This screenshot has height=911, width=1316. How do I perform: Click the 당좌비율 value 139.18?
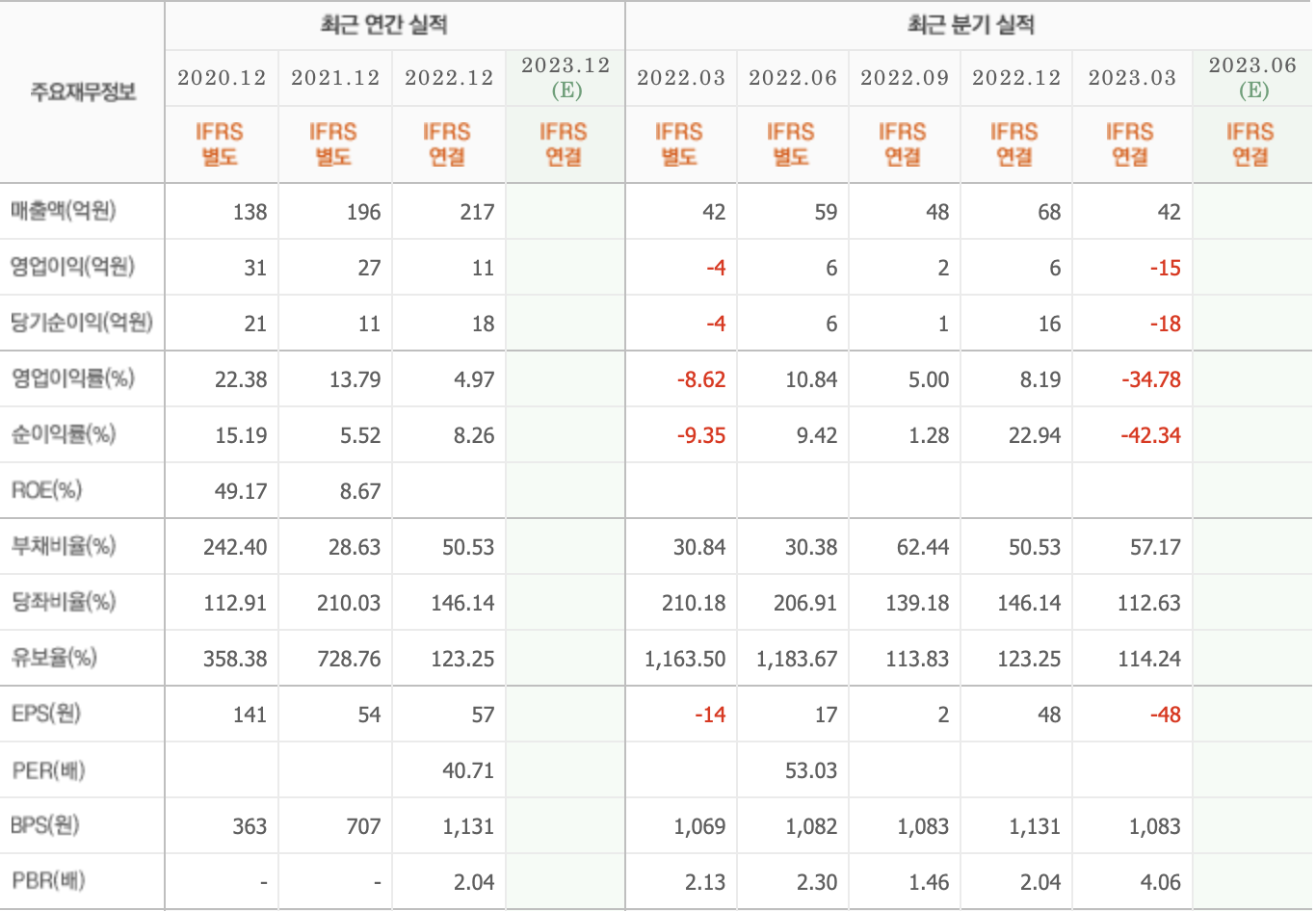(917, 603)
